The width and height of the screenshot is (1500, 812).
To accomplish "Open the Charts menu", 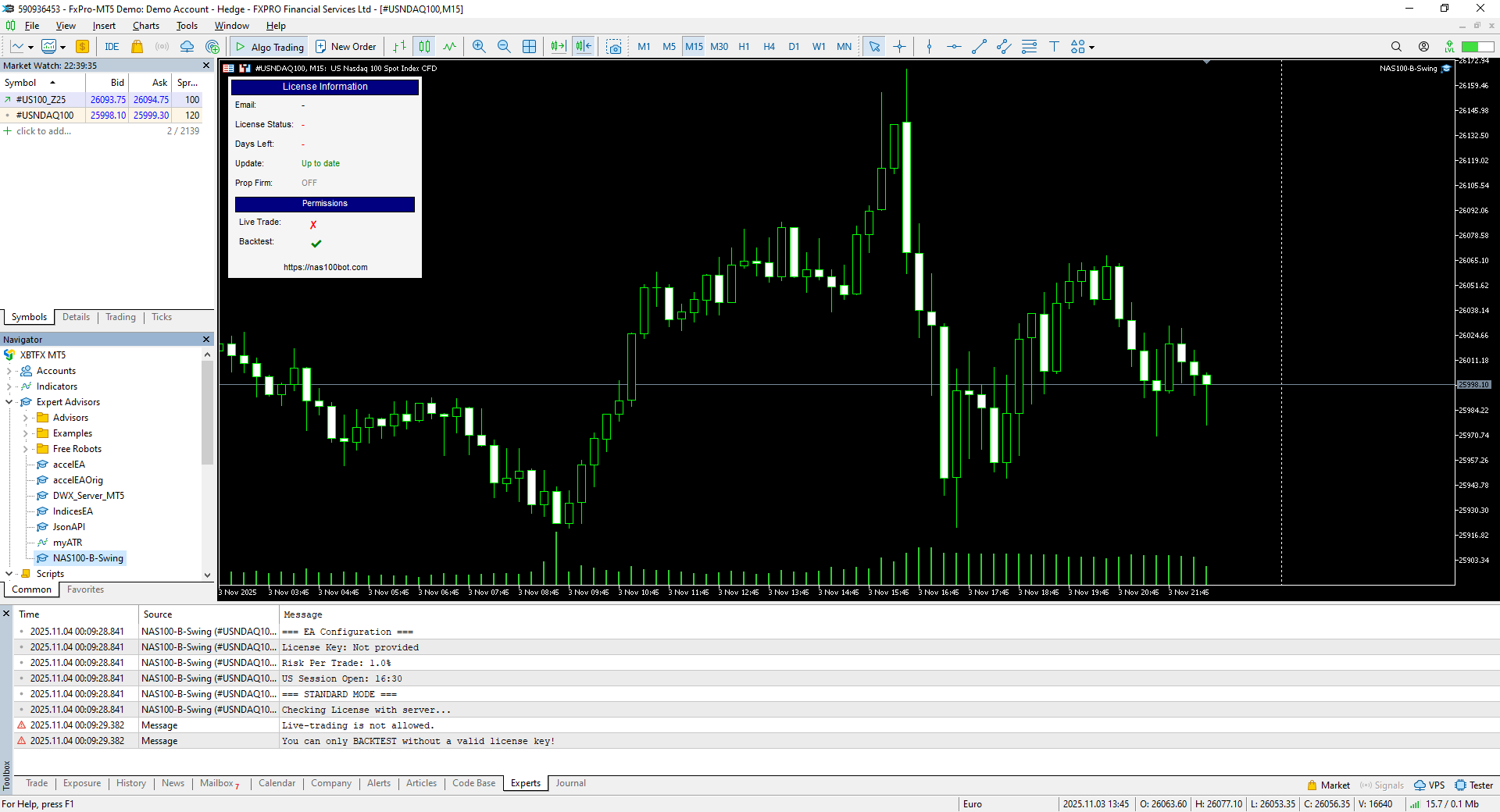I will coord(145,26).
